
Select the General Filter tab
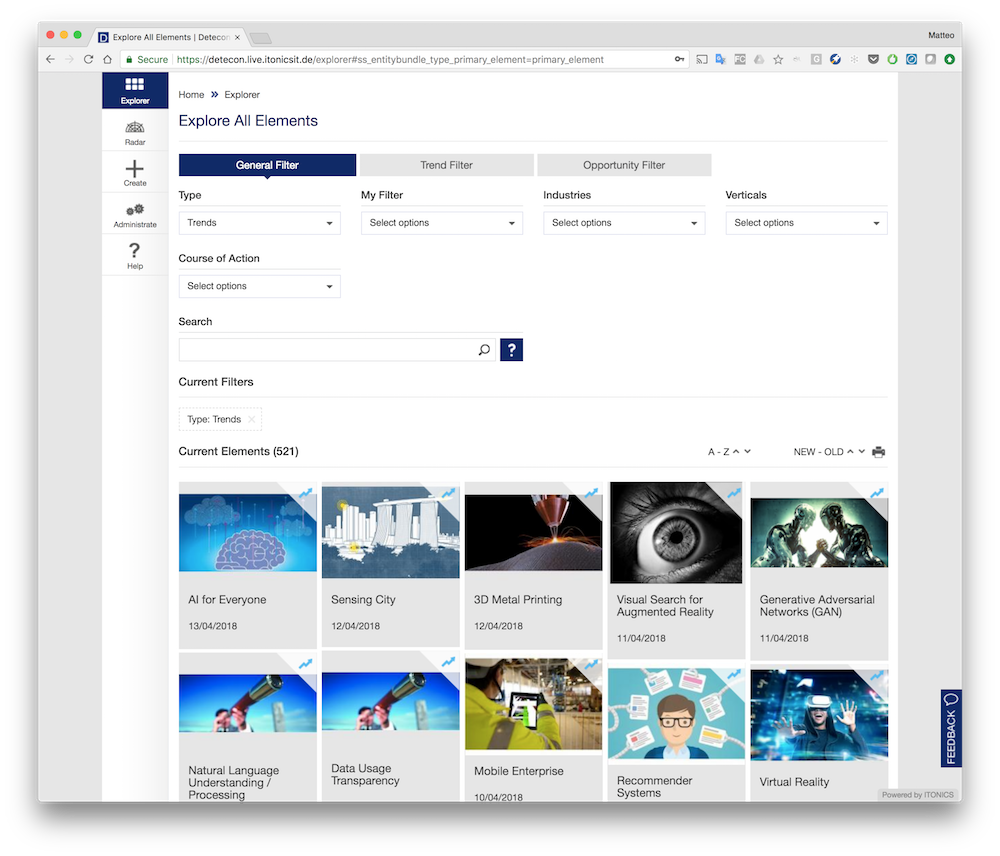pos(267,165)
